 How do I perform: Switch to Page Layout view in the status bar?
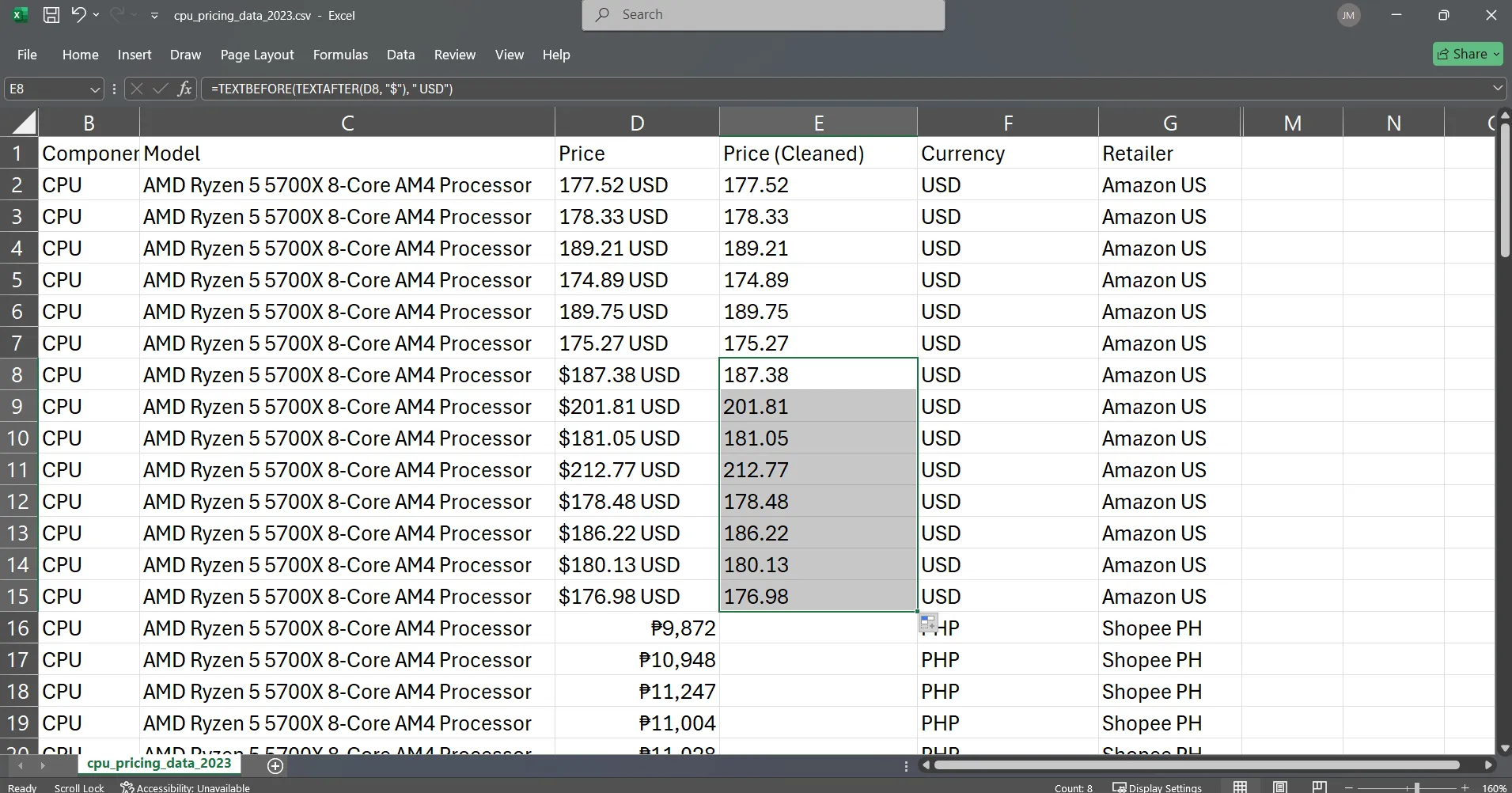pos(1280,787)
